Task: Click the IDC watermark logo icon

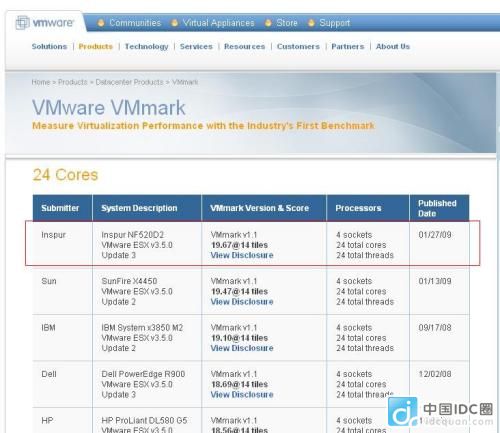Action: (x=403, y=411)
